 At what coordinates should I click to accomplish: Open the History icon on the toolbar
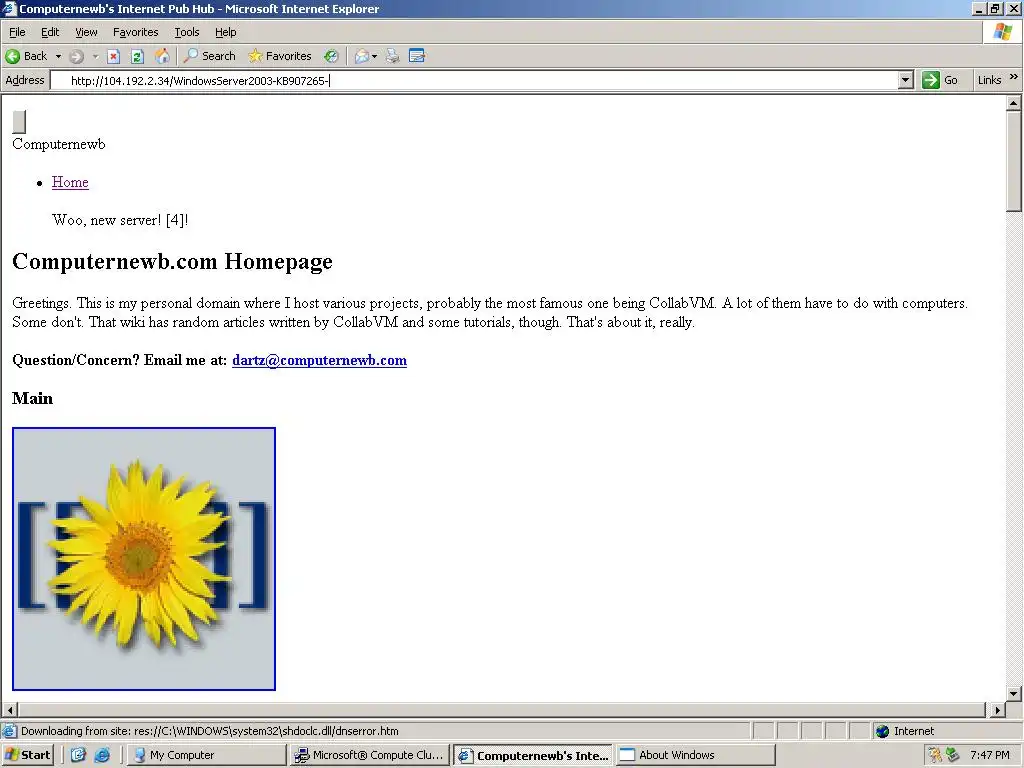332,56
